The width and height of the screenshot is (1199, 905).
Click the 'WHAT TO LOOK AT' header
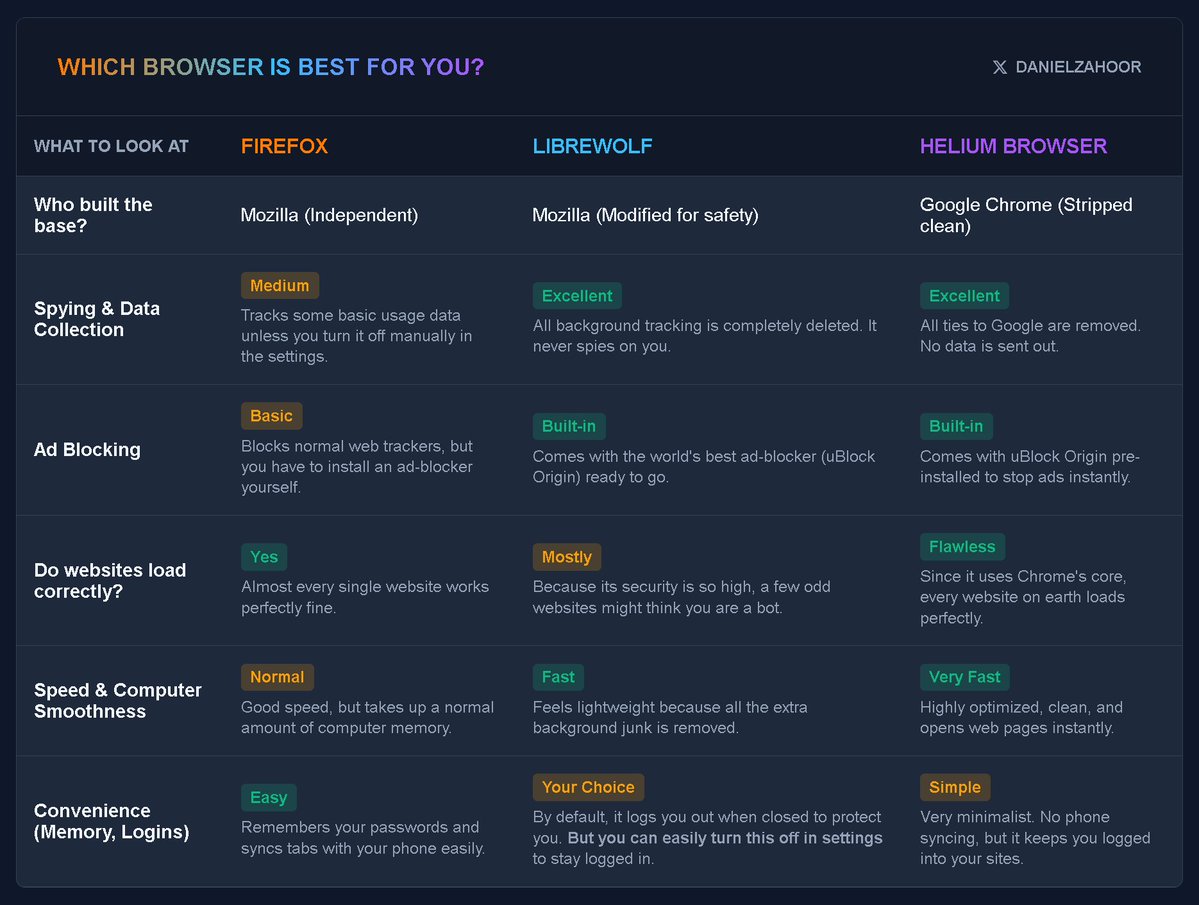pyautogui.click(x=111, y=146)
